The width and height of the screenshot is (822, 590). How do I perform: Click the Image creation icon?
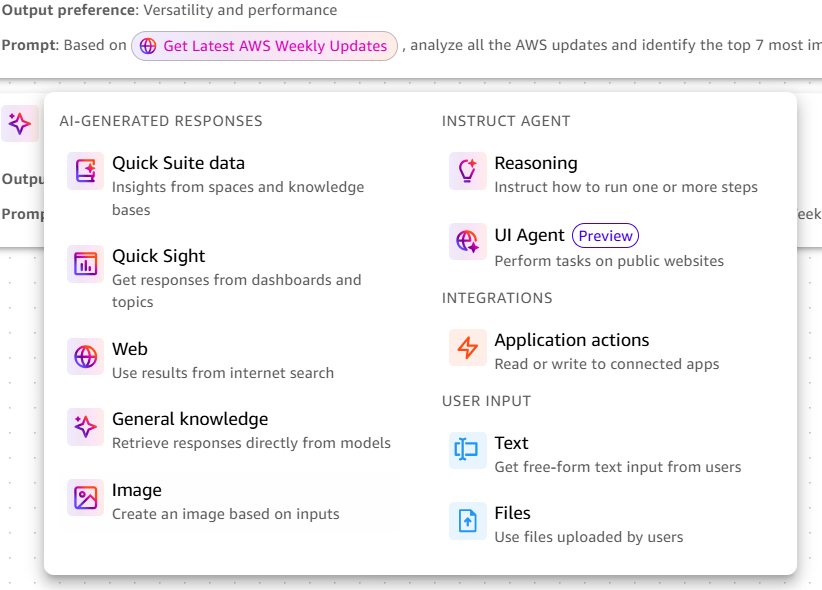pyautogui.click(x=85, y=497)
